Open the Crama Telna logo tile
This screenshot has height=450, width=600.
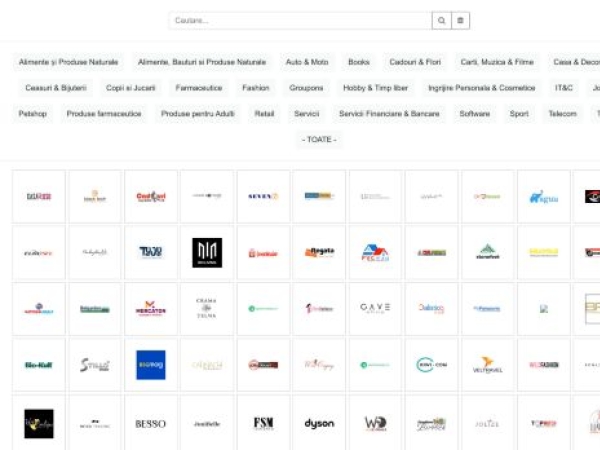coord(207,309)
